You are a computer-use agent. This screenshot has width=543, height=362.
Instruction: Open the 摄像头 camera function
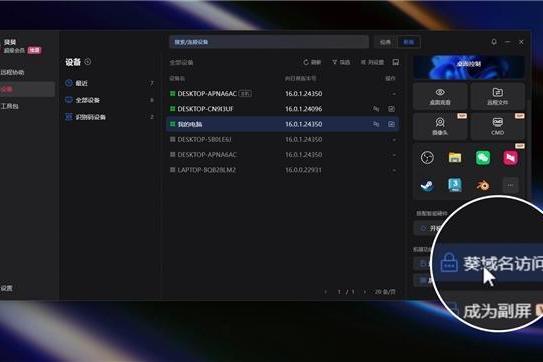pos(440,126)
